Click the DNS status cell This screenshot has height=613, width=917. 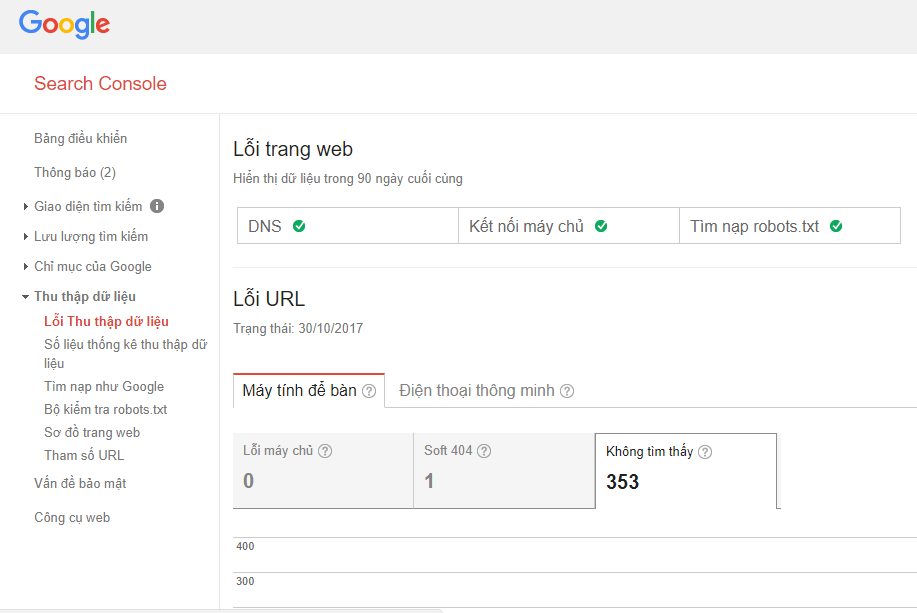click(x=348, y=226)
